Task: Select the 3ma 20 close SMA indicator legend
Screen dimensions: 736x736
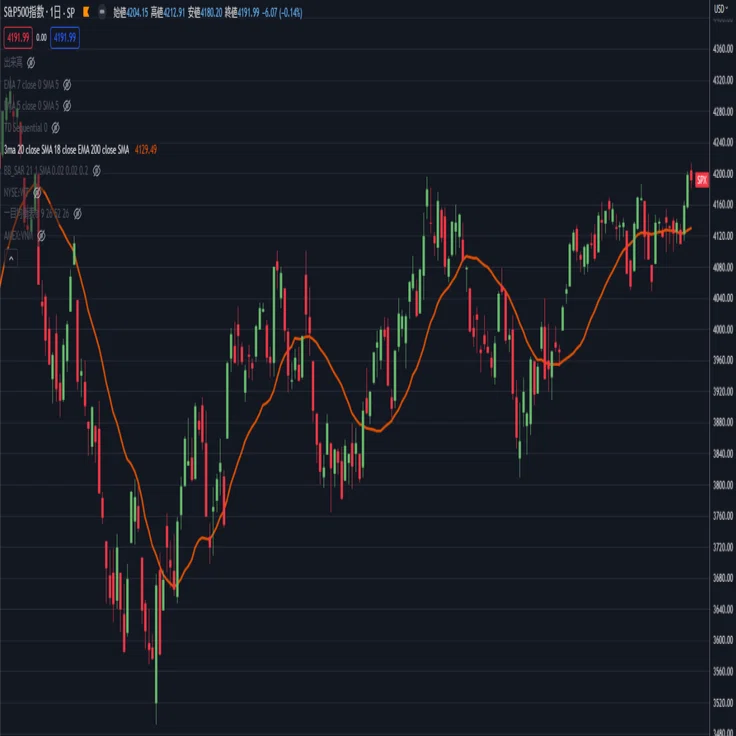Action: (x=66, y=150)
